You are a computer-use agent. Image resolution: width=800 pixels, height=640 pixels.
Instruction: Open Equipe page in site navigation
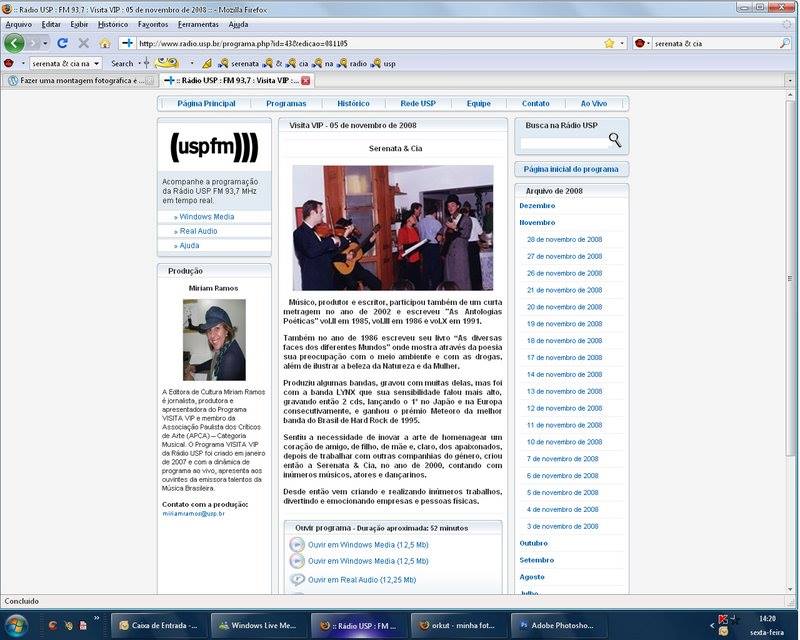(479, 104)
